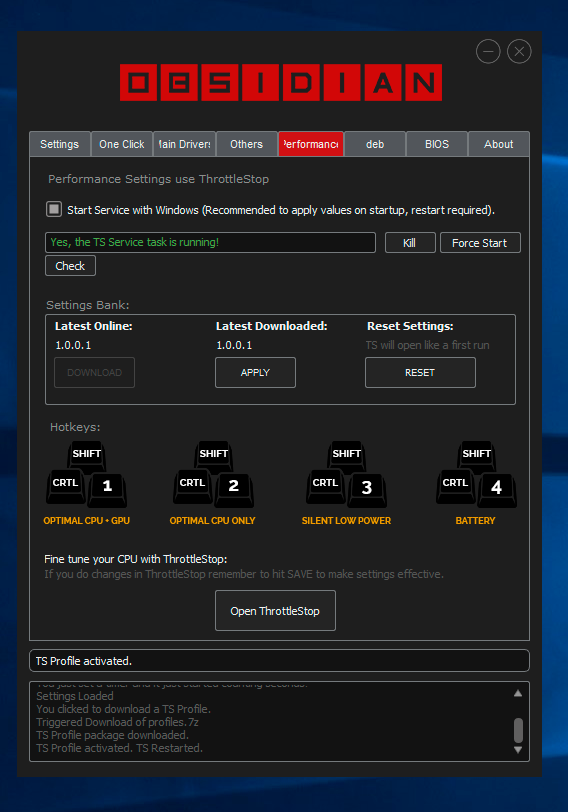Click log line 'TS Profile activated. TS Restarted.'
This screenshot has height=812, width=568.
click(119, 748)
